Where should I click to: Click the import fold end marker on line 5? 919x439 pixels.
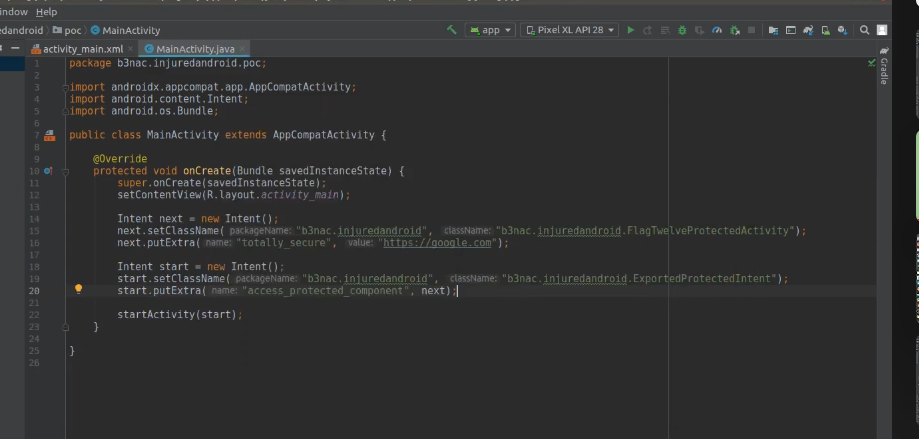[x=65, y=111]
